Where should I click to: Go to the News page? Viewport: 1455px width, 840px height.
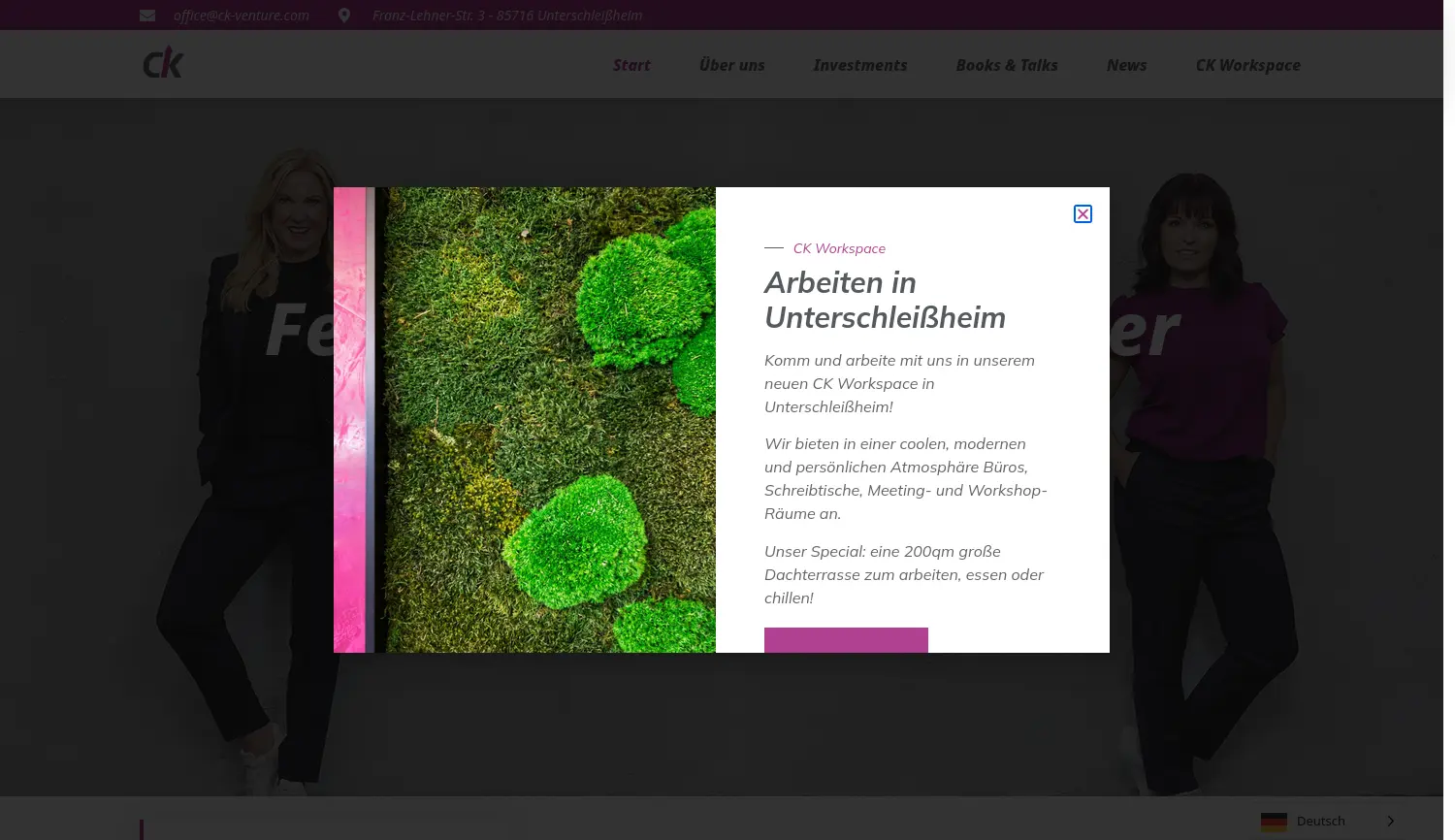[x=1126, y=65]
